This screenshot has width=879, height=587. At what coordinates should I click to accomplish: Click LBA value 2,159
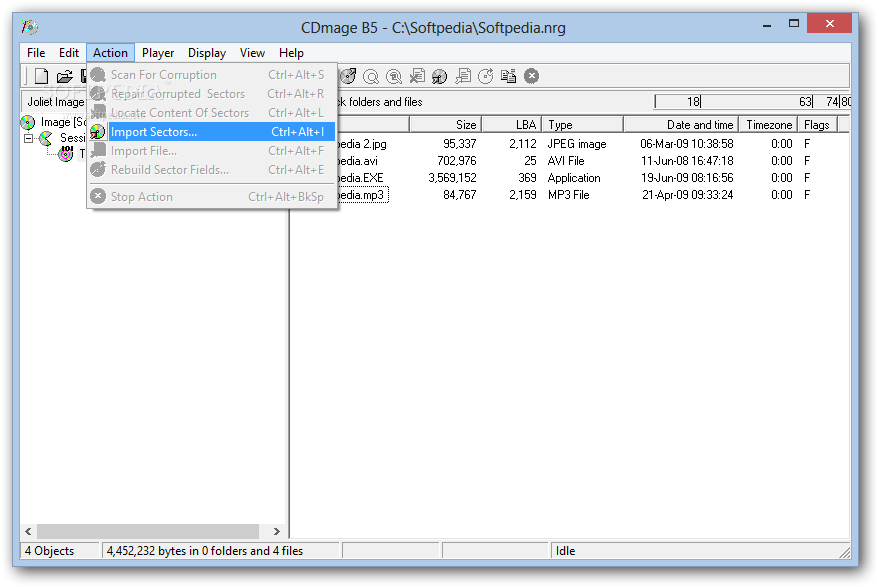pos(523,195)
